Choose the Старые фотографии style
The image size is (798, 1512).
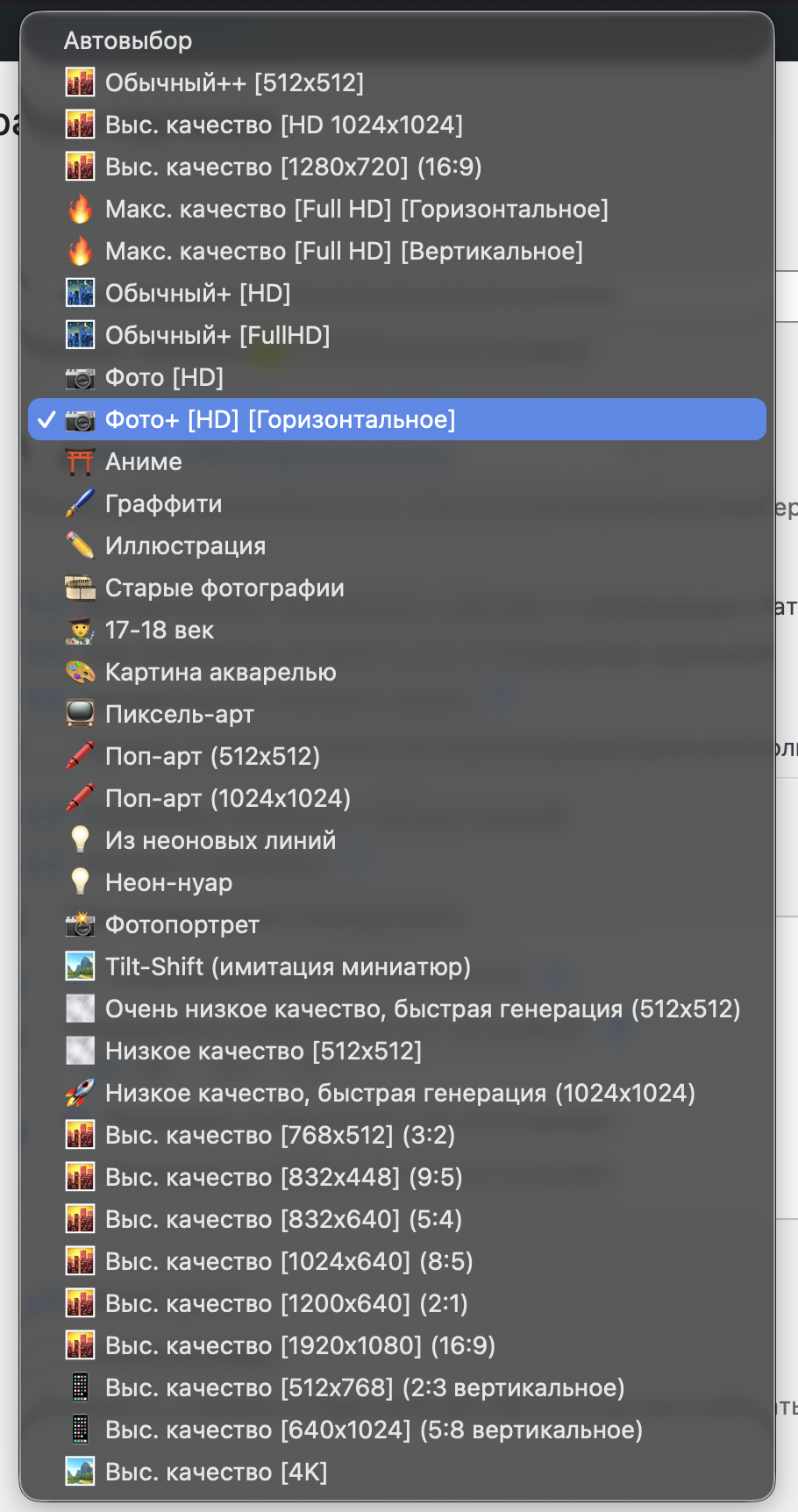[x=224, y=588]
